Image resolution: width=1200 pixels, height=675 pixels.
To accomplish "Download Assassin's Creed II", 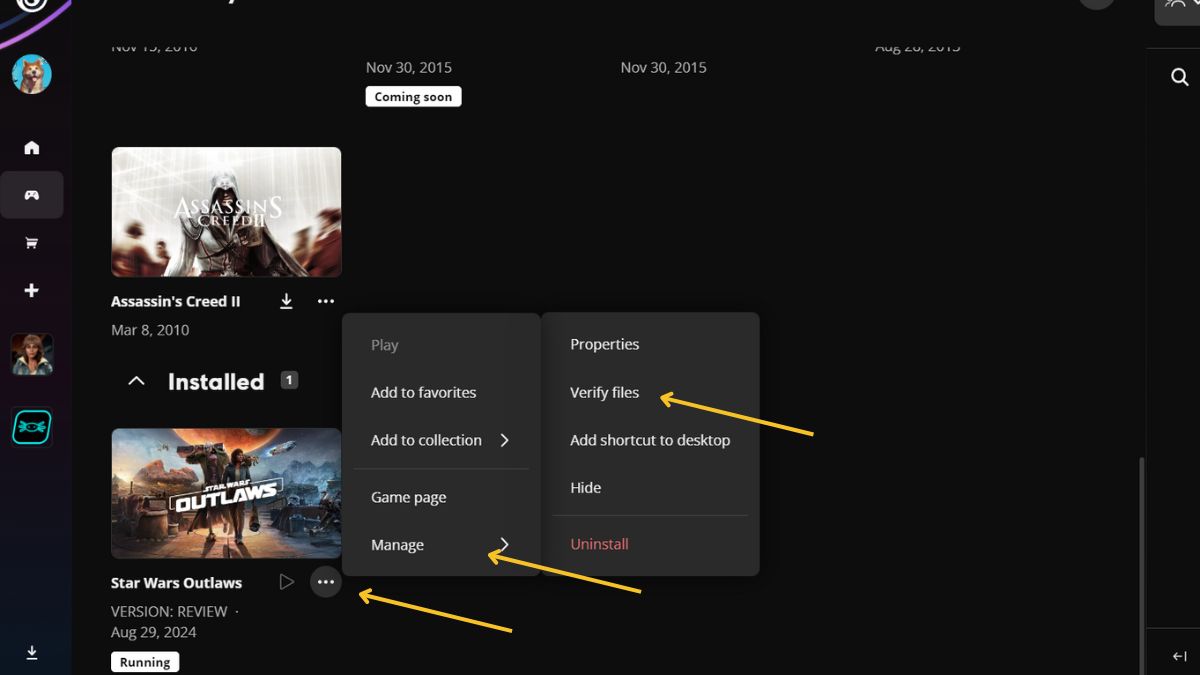I will click(x=286, y=301).
